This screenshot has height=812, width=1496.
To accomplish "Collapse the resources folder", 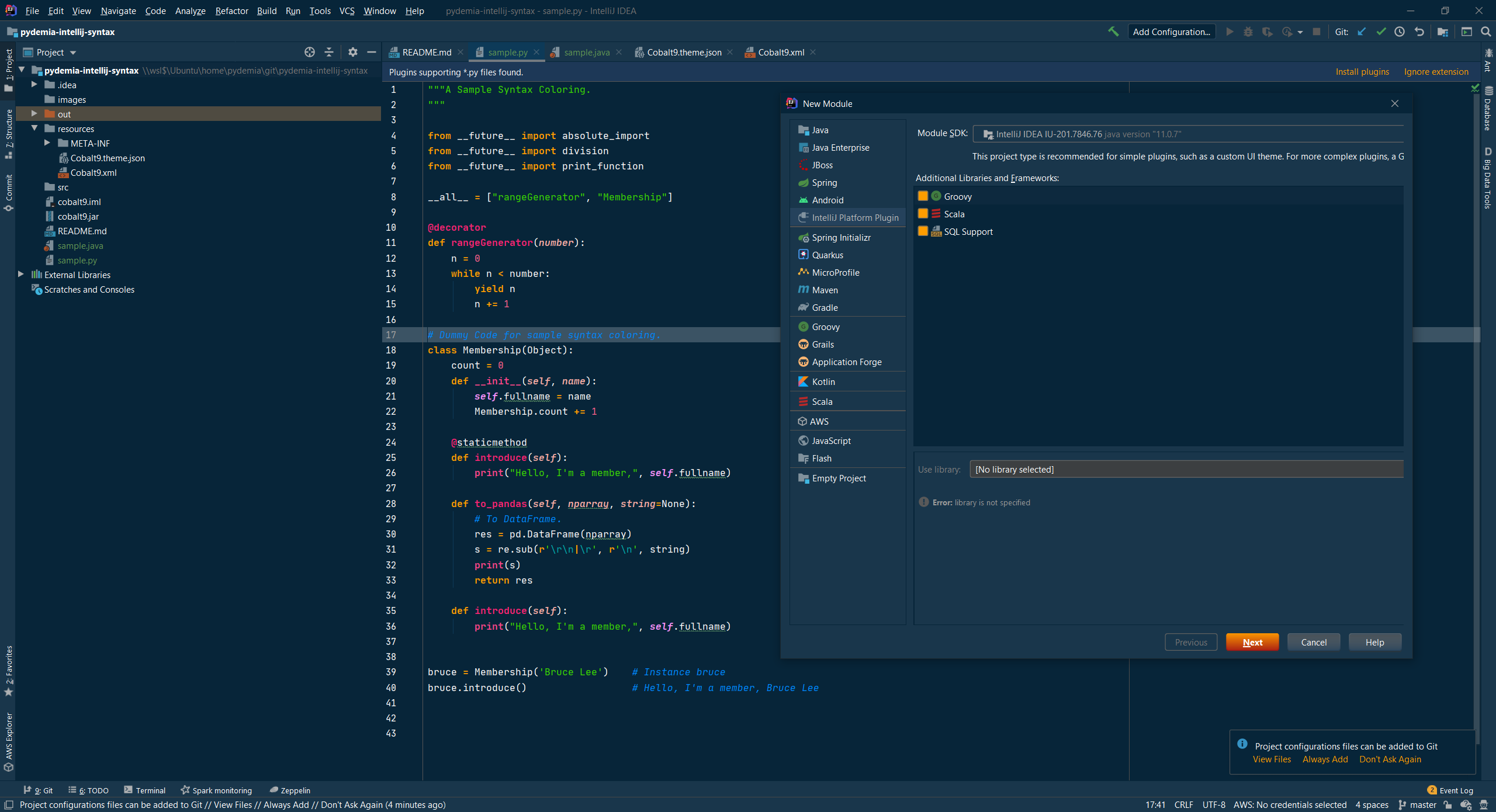I will 34,129.
